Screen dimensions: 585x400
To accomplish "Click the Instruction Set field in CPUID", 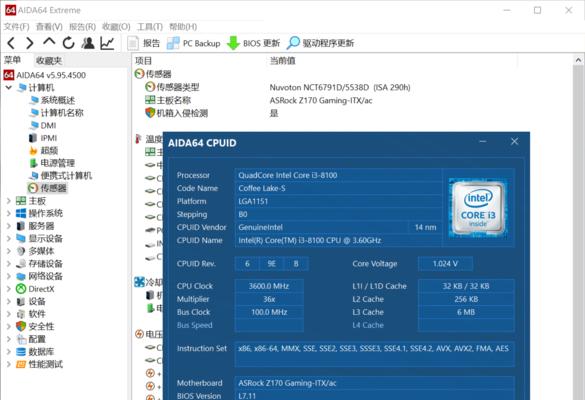I will pos(375,354).
